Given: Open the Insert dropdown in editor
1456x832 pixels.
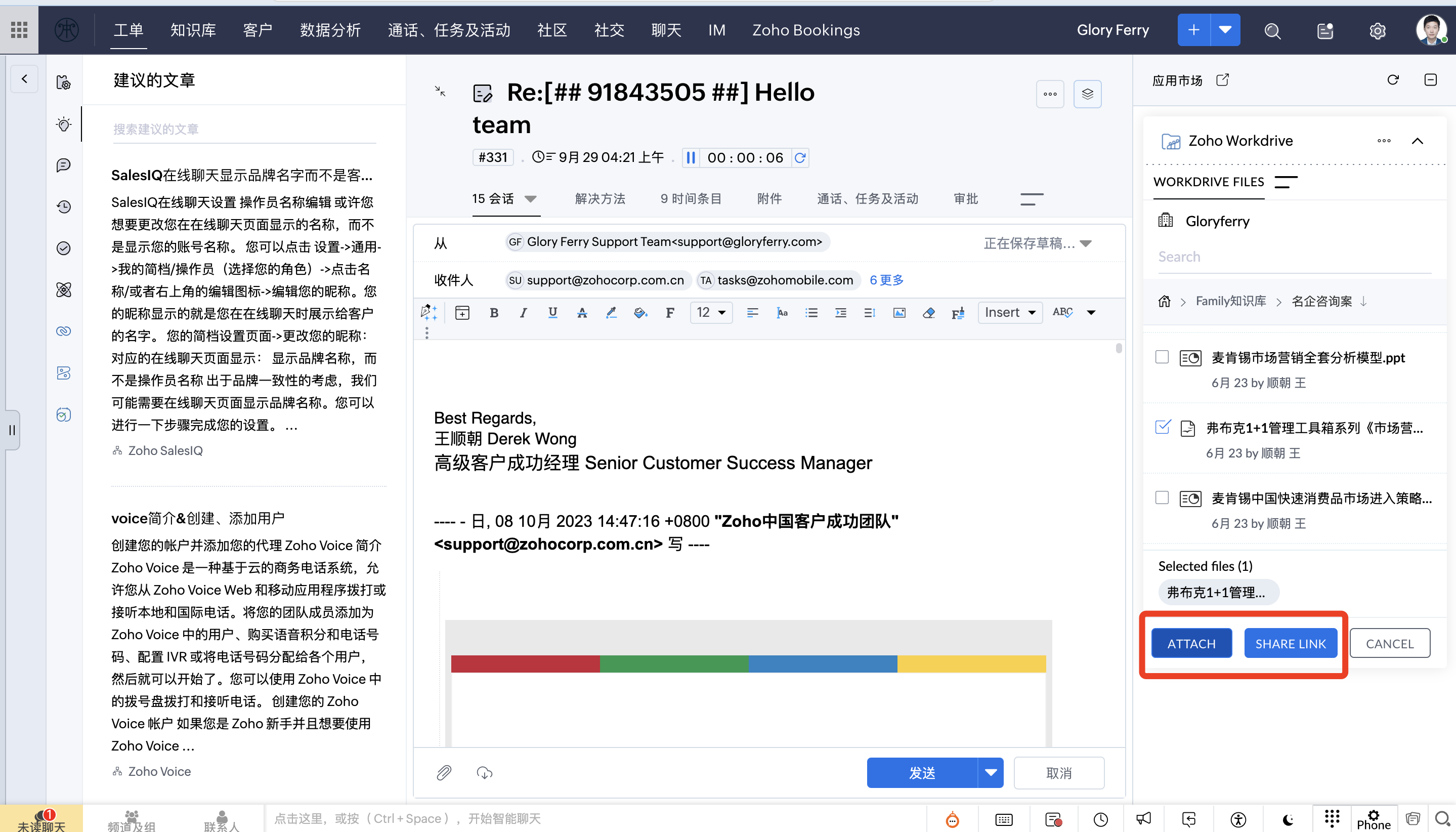Looking at the screenshot, I should (x=1010, y=313).
